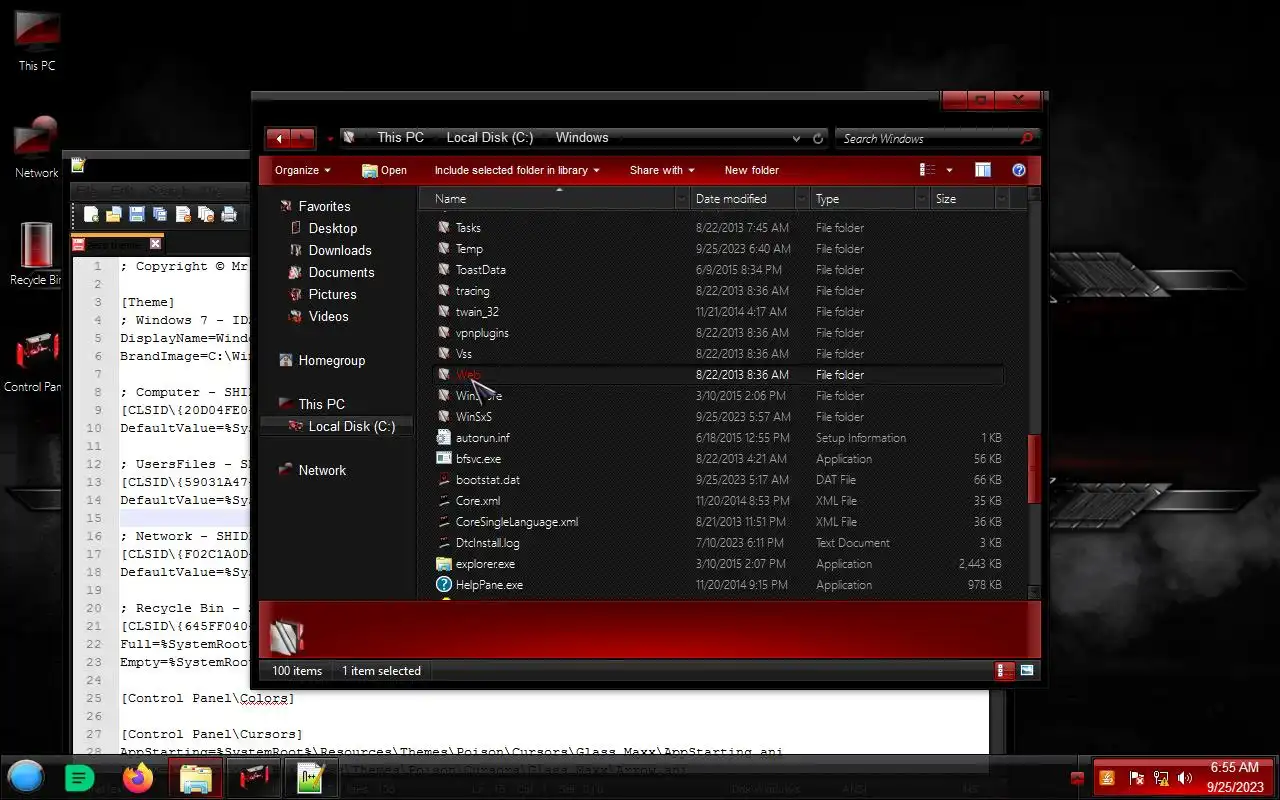Open the This PC desktop icon
The height and width of the screenshot is (800, 1280).
click(x=37, y=40)
